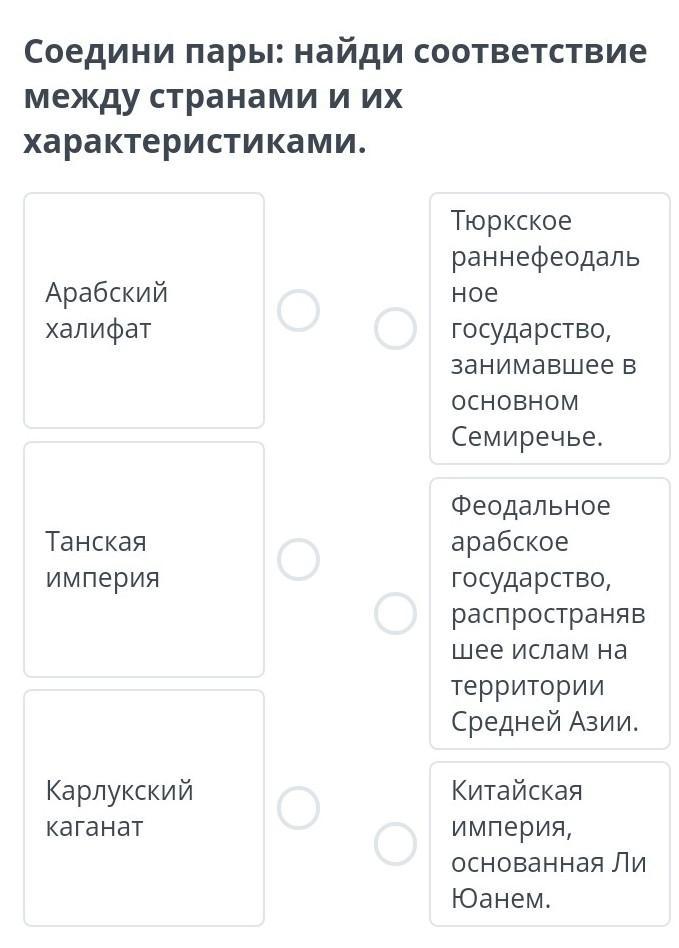The height and width of the screenshot is (948, 679).
Task: Tap the words Арабский халифат
Action: click(106, 311)
